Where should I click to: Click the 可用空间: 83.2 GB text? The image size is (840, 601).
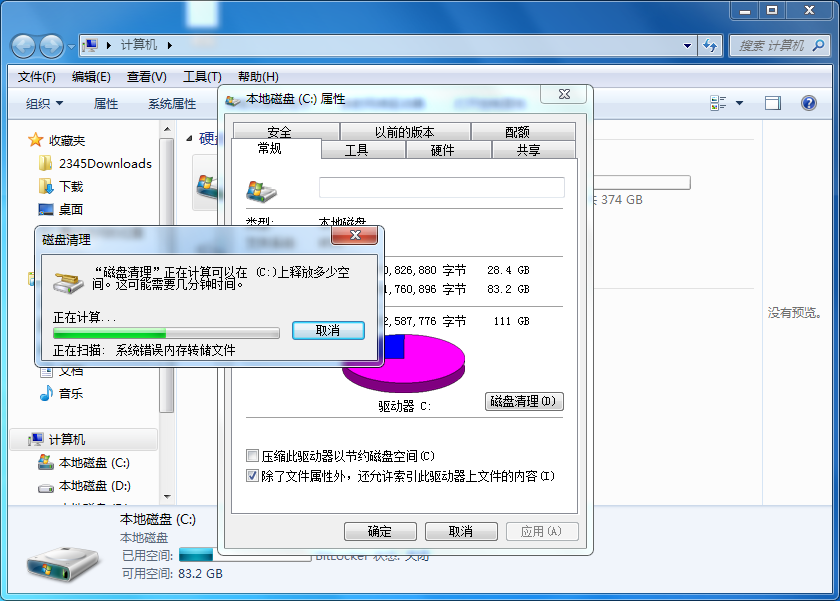pyautogui.click(x=172, y=574)
